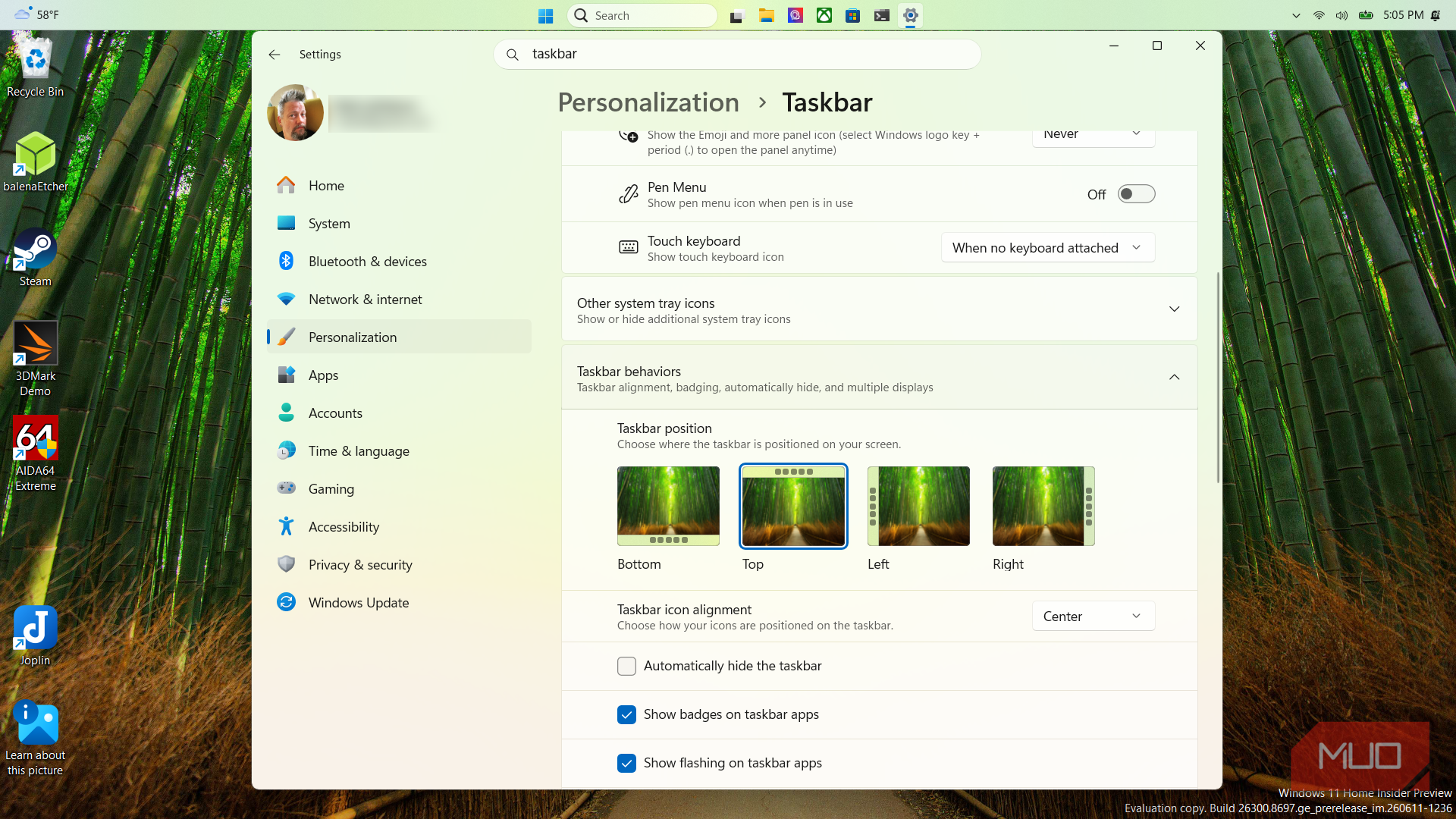Open Emoji panel Never dropdown

1093,138
